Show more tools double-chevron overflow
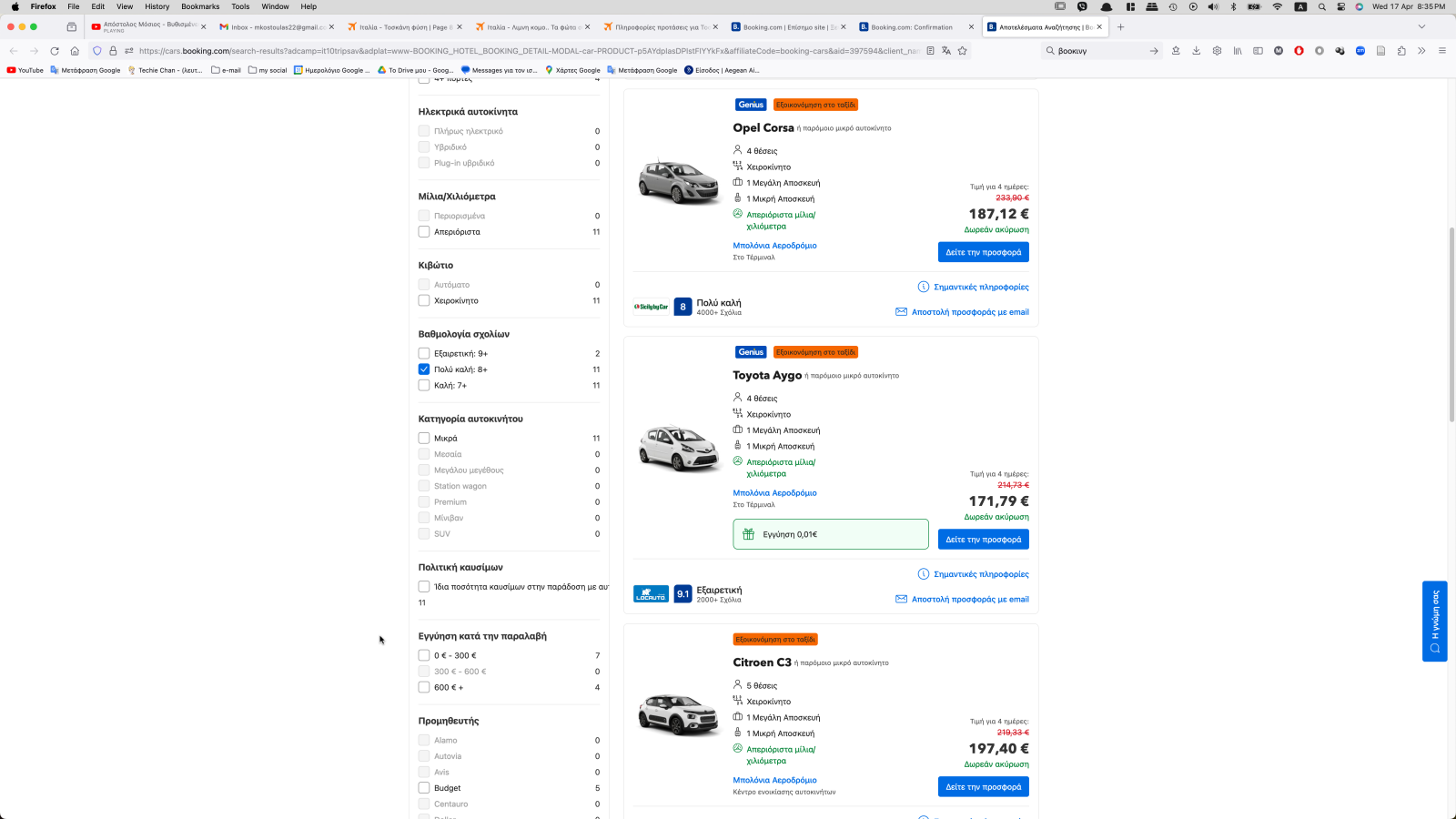This screenshot has width=1456, height=819. click(x=1421, y=51)
